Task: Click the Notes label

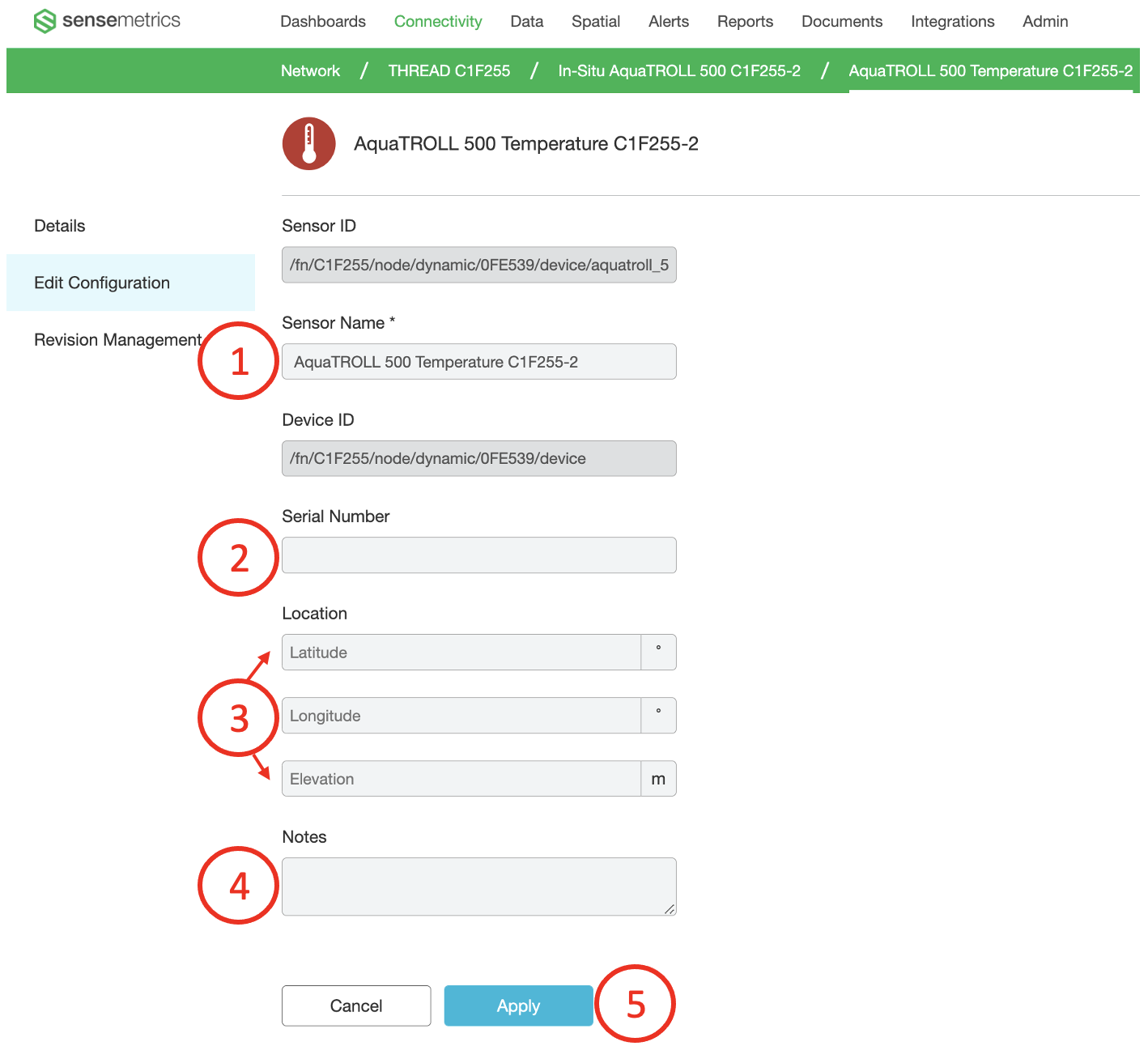Action: click(x=304, y=837)
